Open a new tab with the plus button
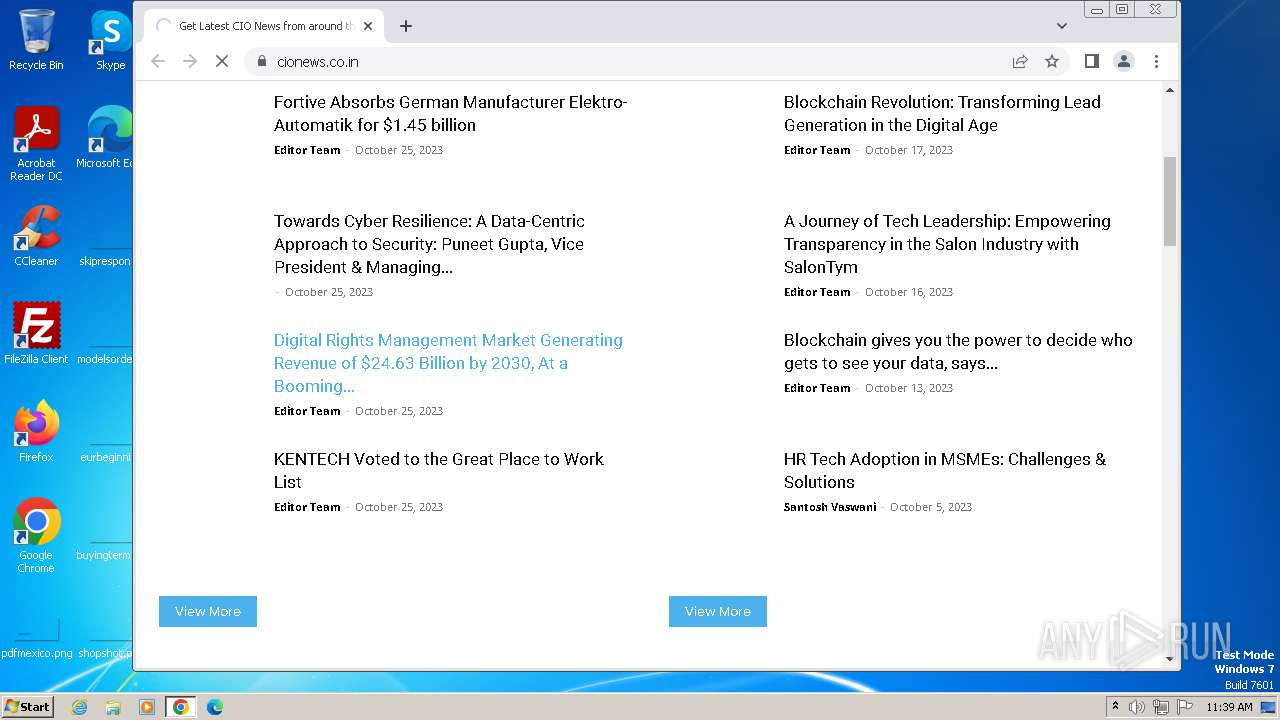This screenshot has width=1280, height=720. click(x=406, y=26)
